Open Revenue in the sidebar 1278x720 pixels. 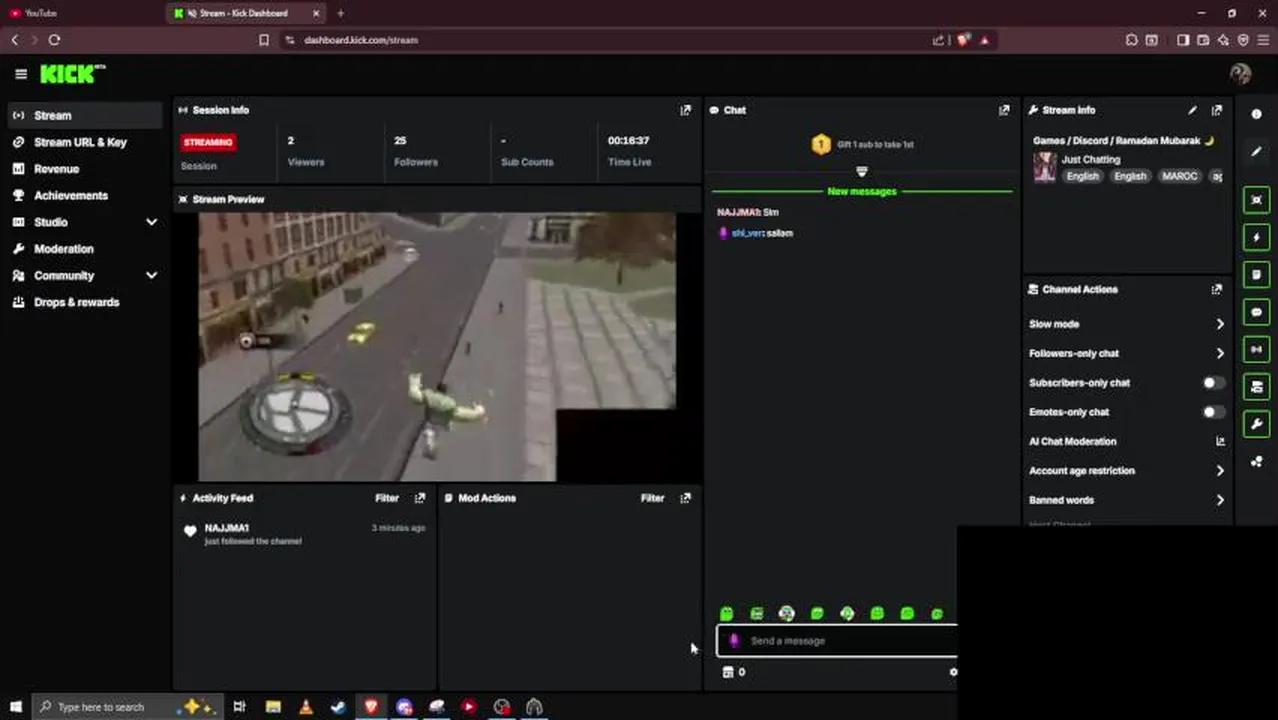(84, 169)
